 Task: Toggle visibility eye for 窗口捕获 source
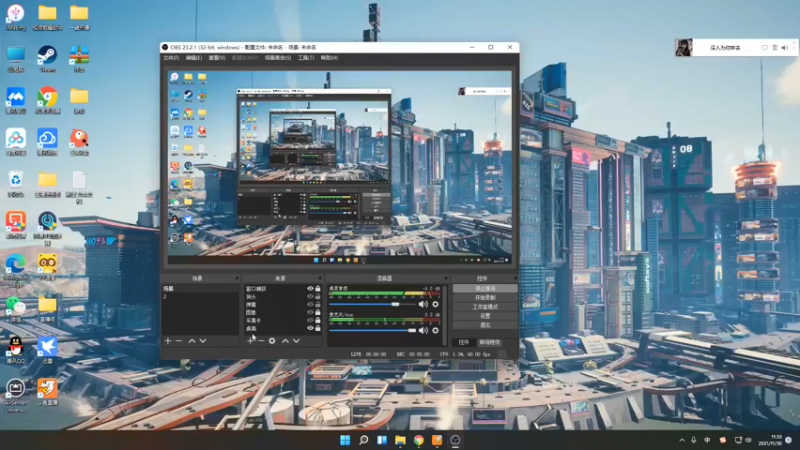(310, 289)
